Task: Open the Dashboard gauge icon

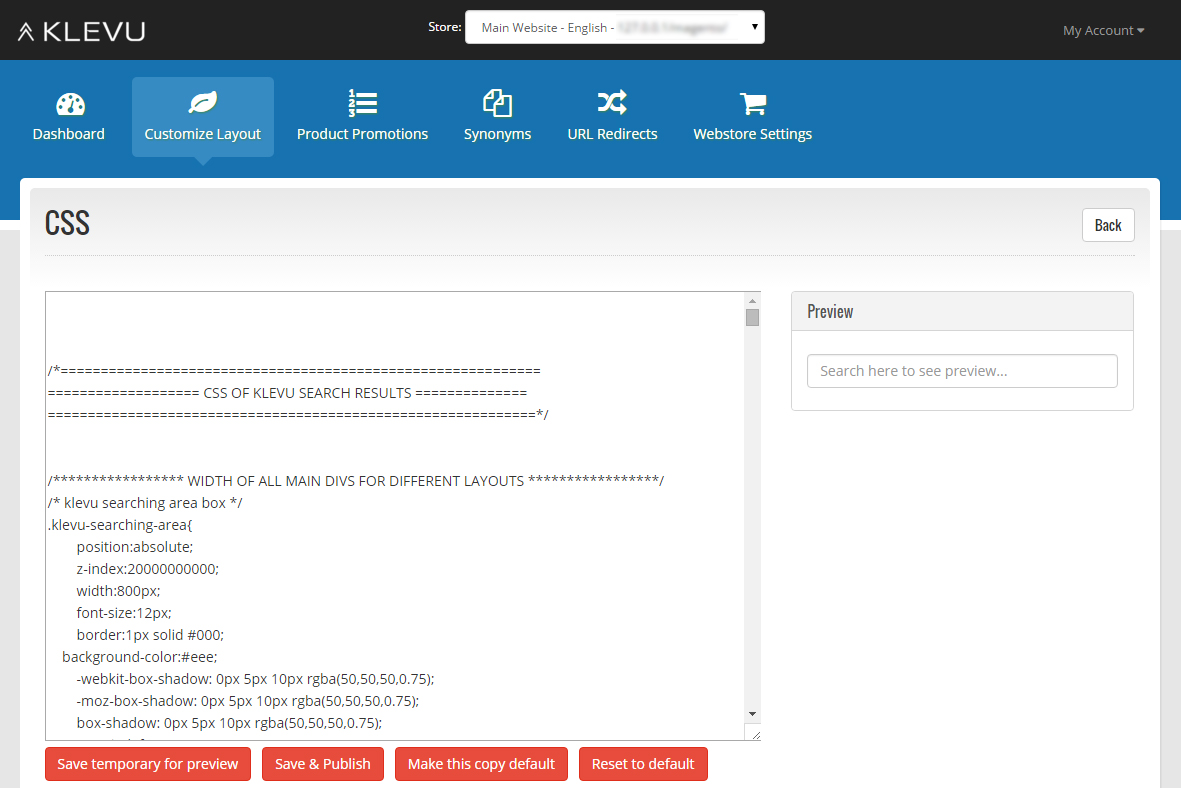Action: click(71, 104)
